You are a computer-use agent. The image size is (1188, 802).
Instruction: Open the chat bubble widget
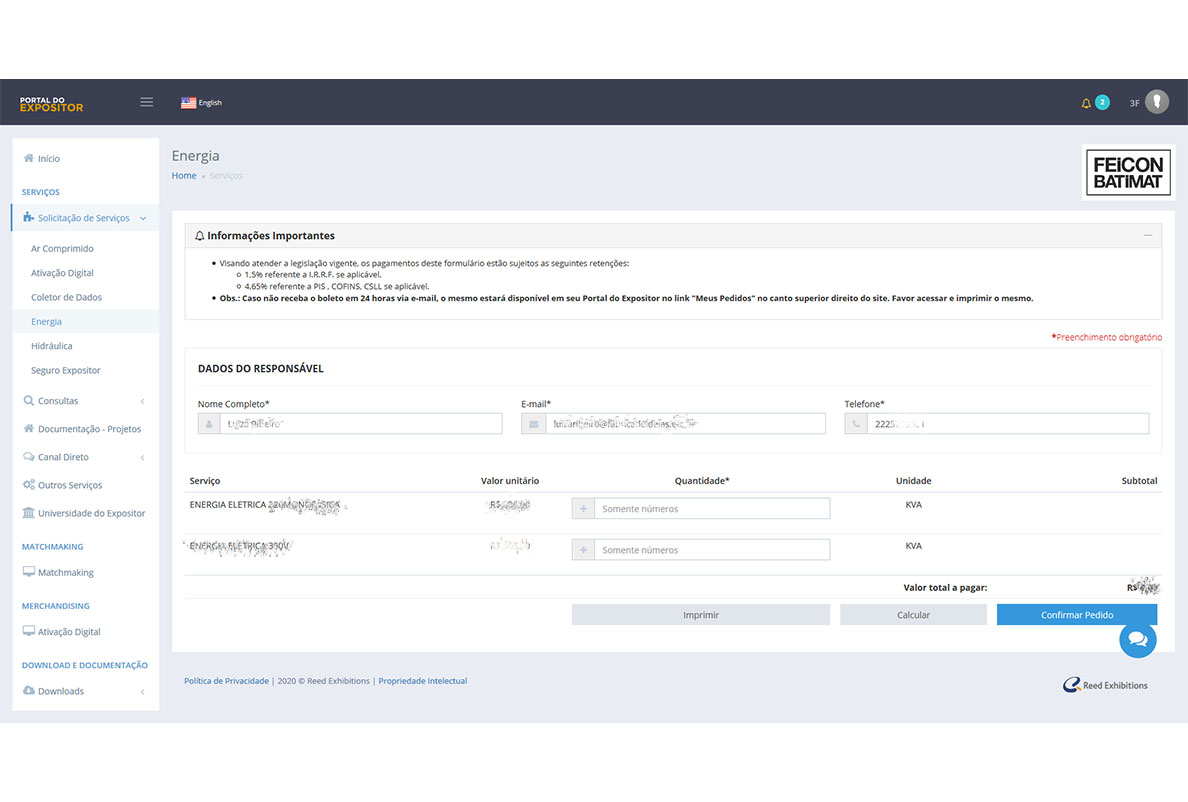click(1138, 639)
